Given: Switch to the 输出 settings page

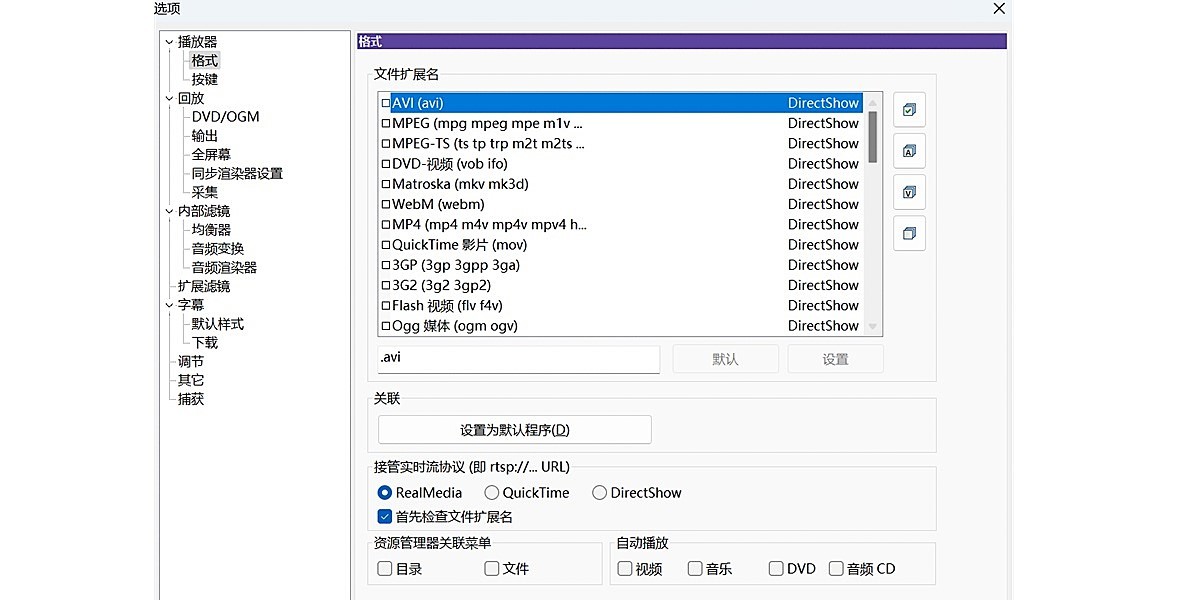Looking at the screenshot, I should pos(204,135).
